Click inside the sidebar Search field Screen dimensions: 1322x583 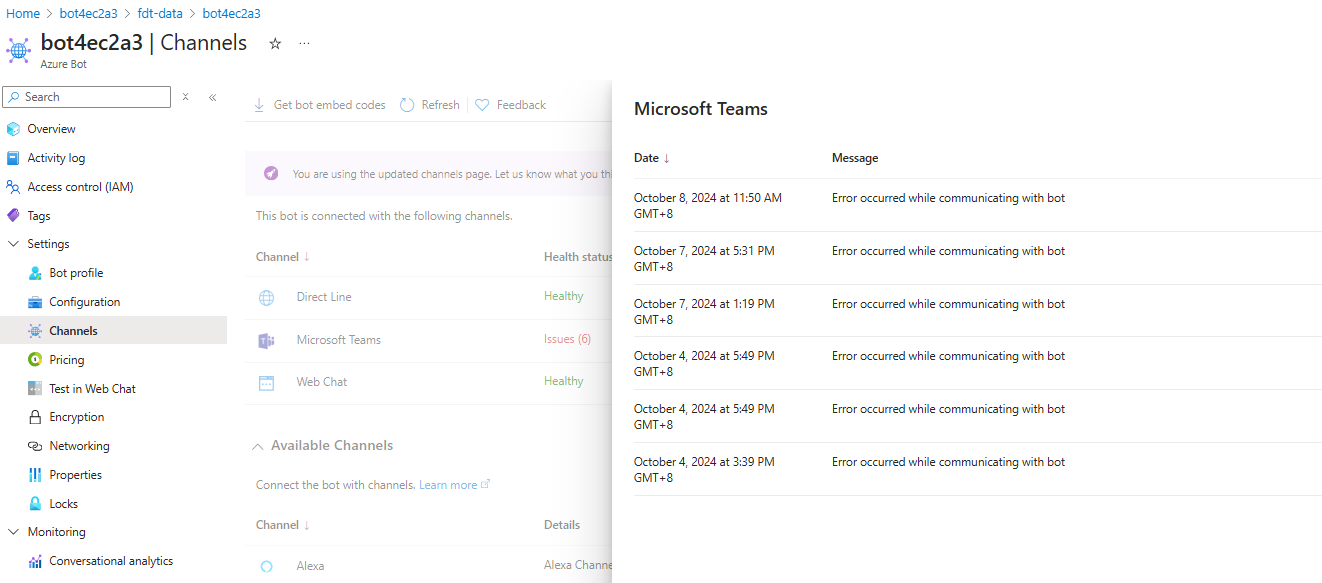[87, 97]
